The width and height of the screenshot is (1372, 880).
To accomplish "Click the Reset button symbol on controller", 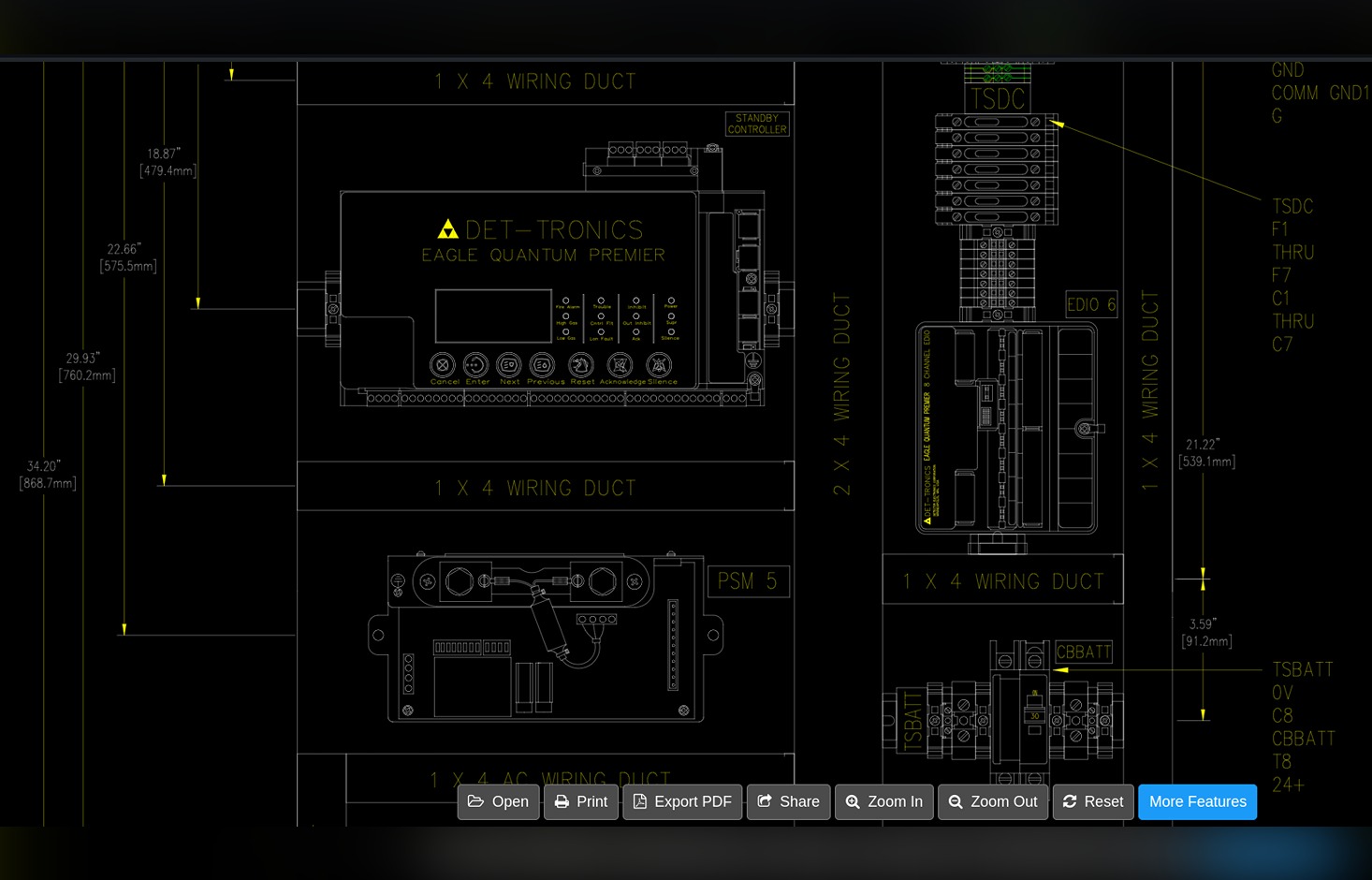I will (579, 365).
